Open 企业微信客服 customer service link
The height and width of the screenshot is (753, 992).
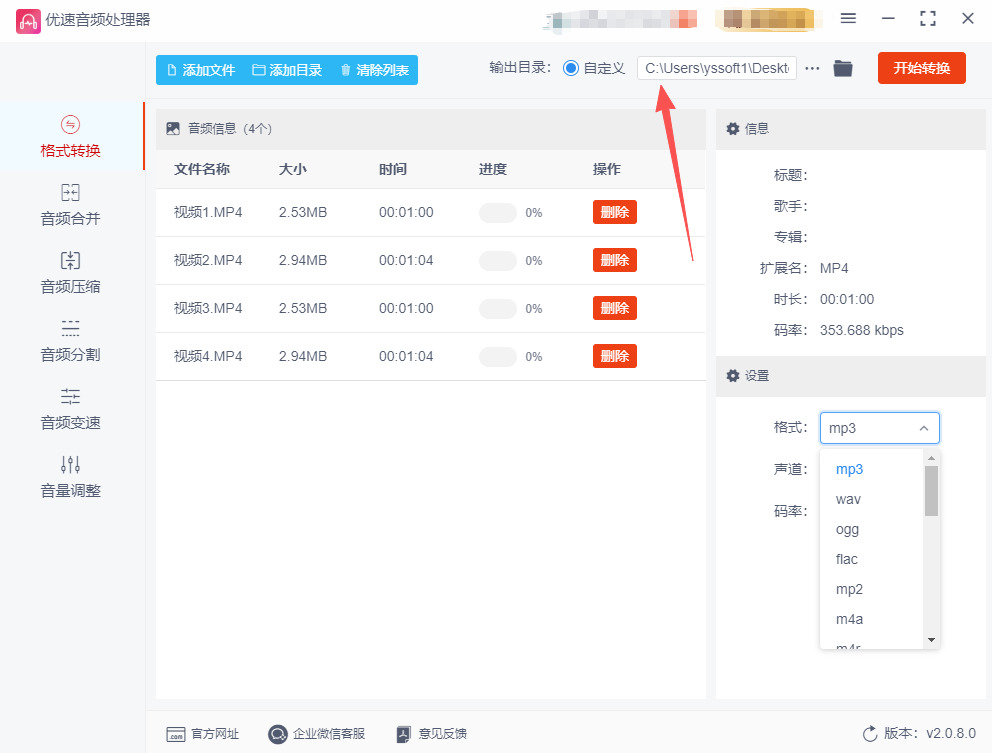pyautogui.click(x=316, y=734)
